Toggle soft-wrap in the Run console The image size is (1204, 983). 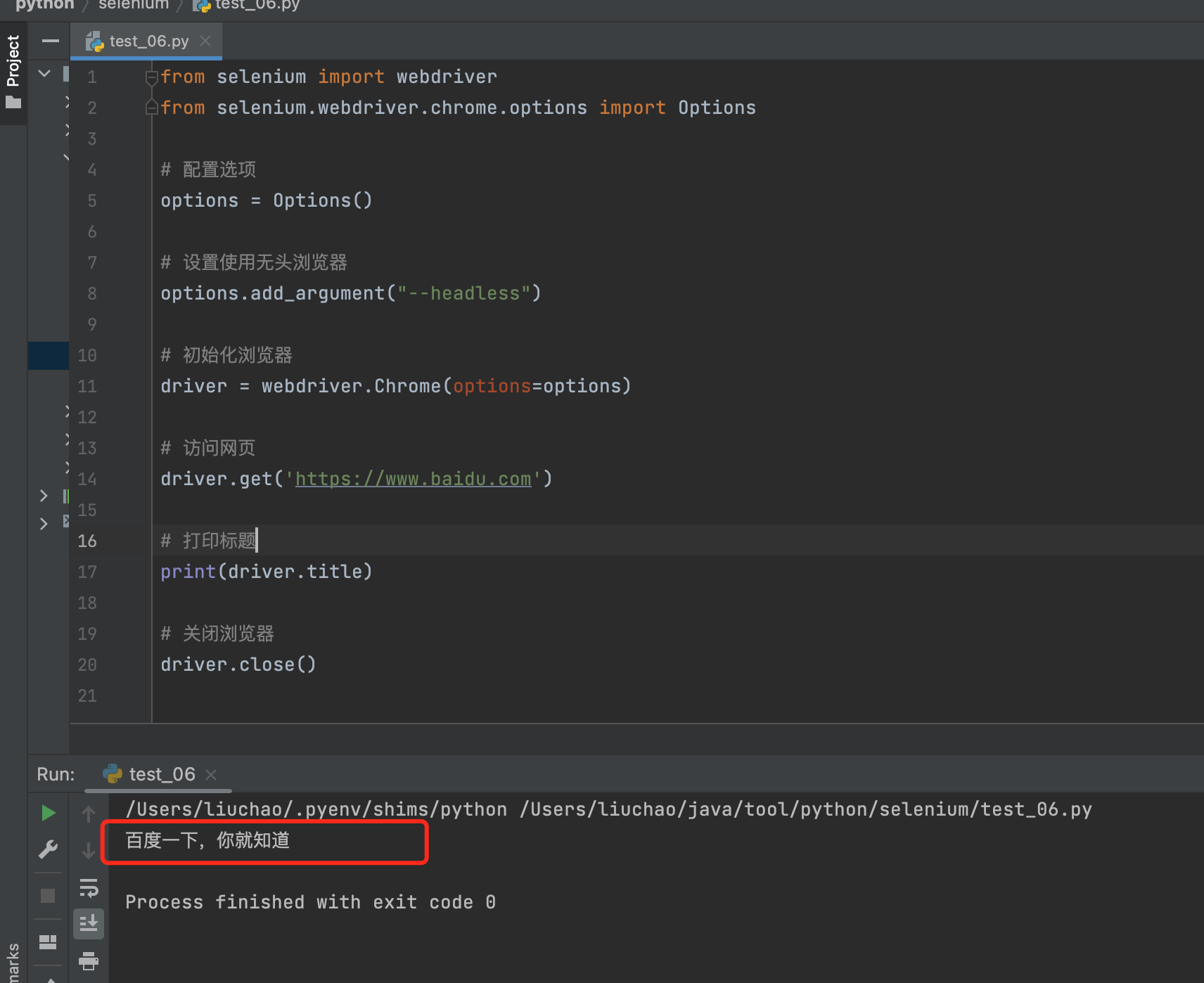pos(89,888)
